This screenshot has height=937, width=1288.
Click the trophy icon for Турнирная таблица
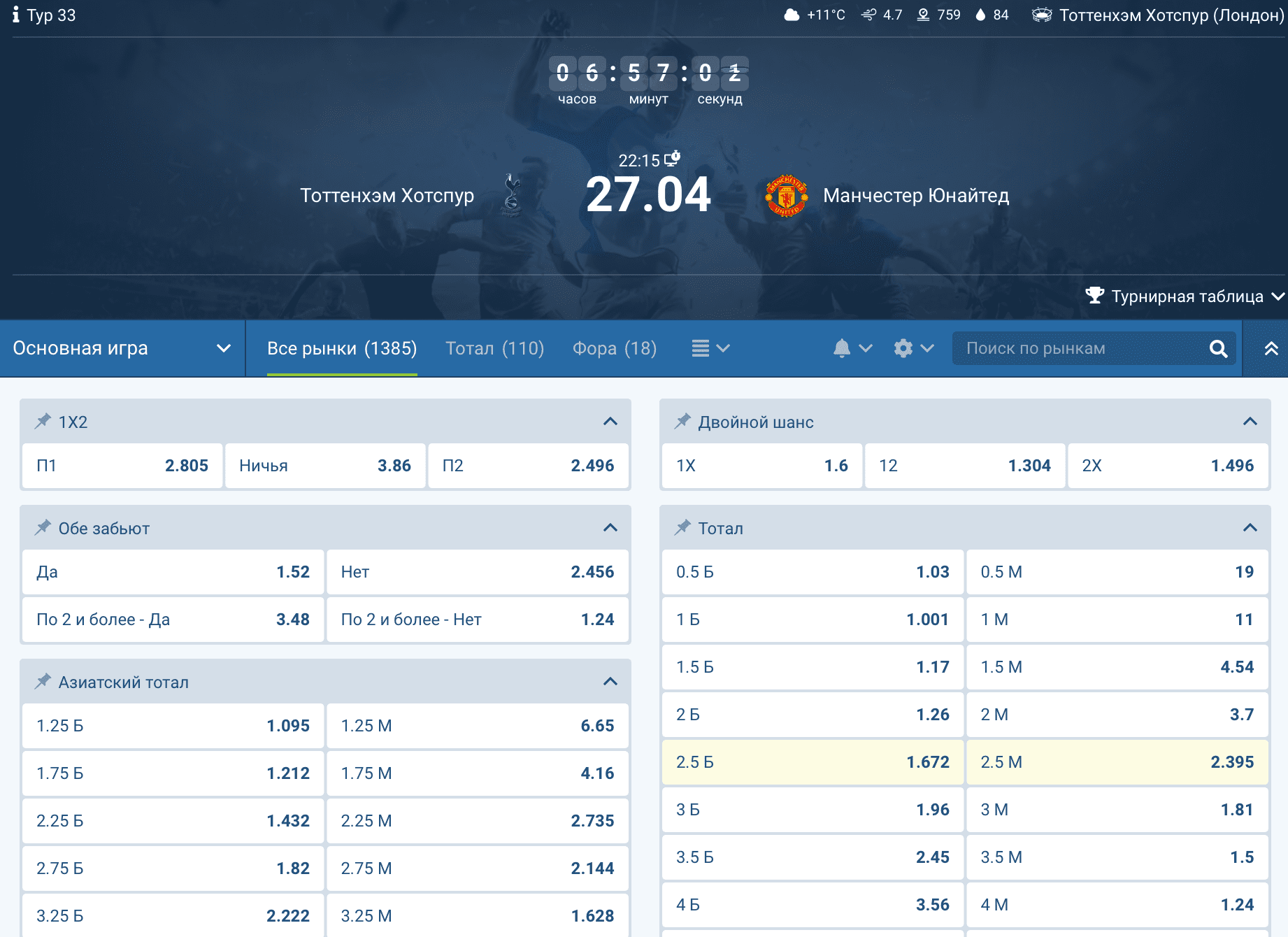1094,296
